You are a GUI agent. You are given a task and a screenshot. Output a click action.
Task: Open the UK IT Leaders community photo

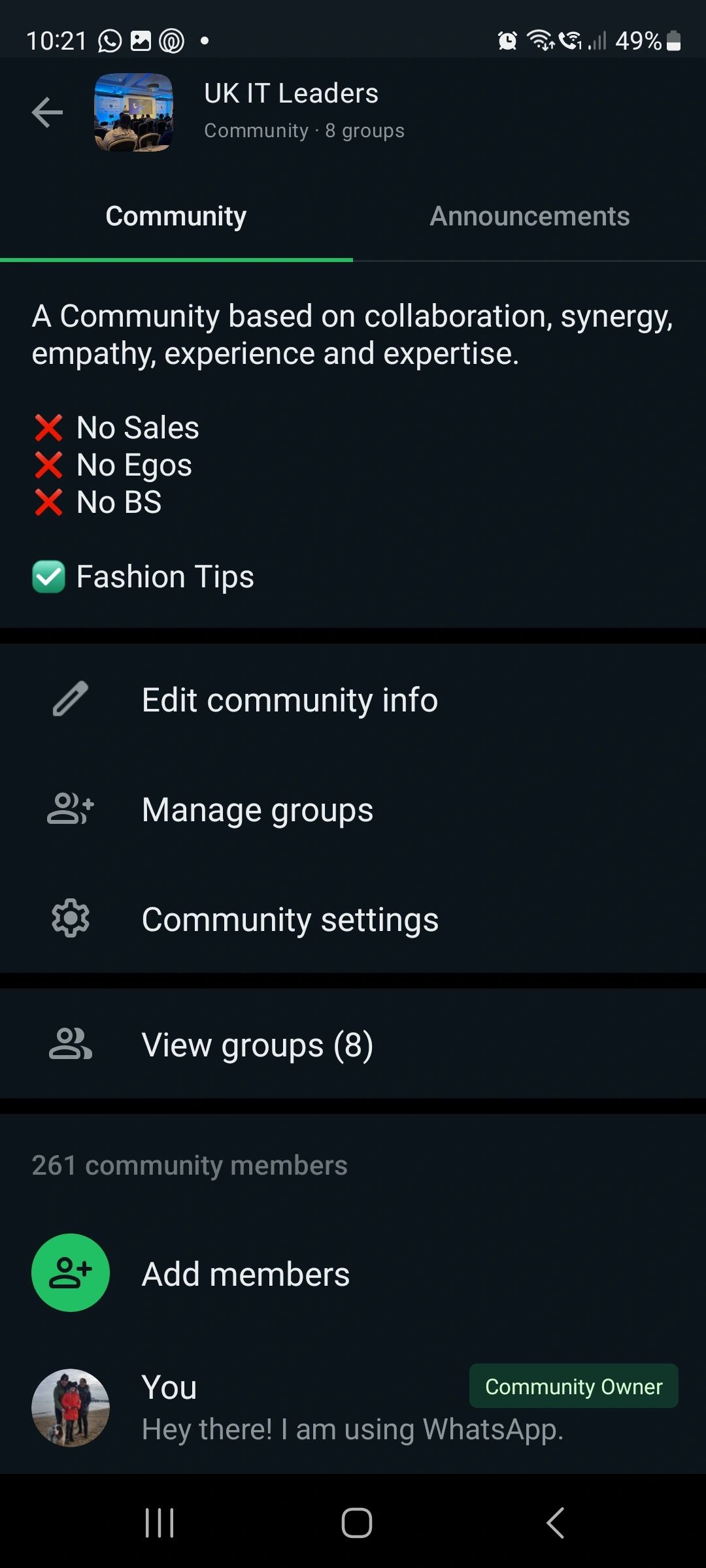(134, 112)
